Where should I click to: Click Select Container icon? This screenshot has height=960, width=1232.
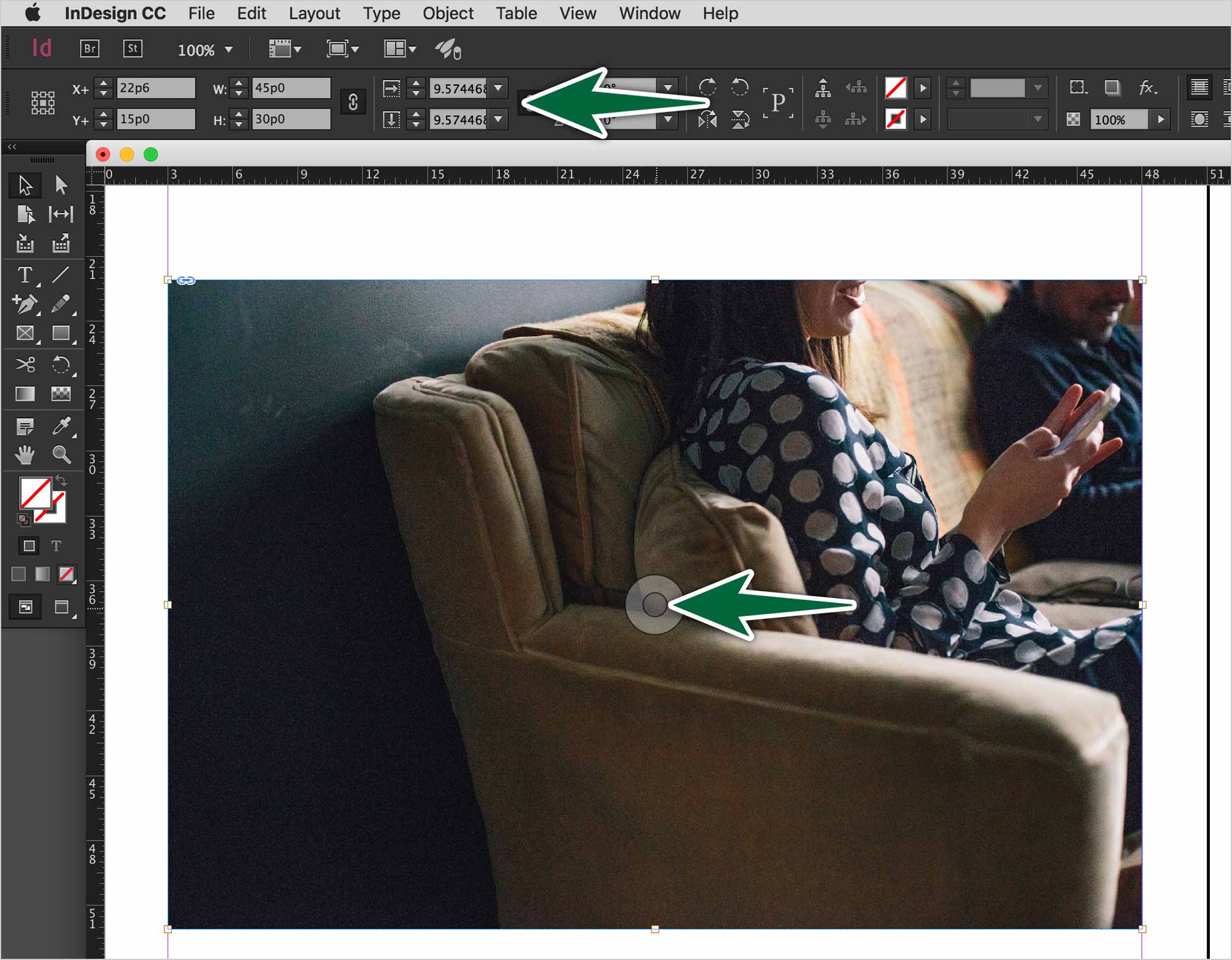point(822,88)
